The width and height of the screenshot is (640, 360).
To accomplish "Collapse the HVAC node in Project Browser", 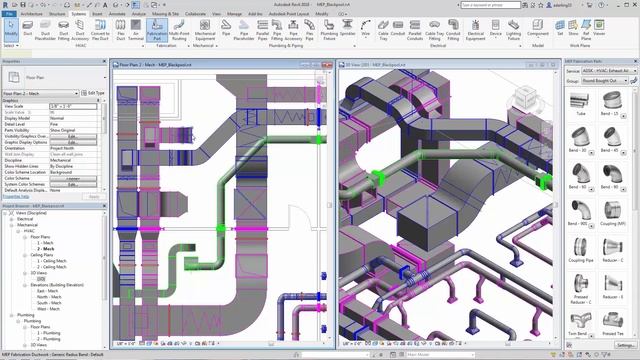I will pyautogui.click(x=18, y=231).
